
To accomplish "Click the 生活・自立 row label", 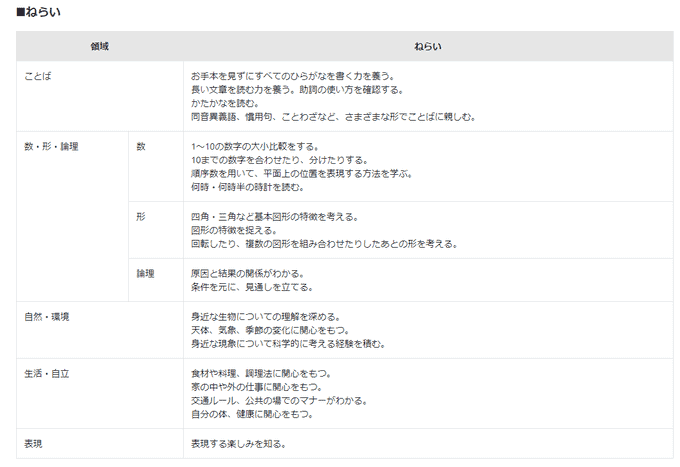I will pyautogui.click(x=47, y=373).
